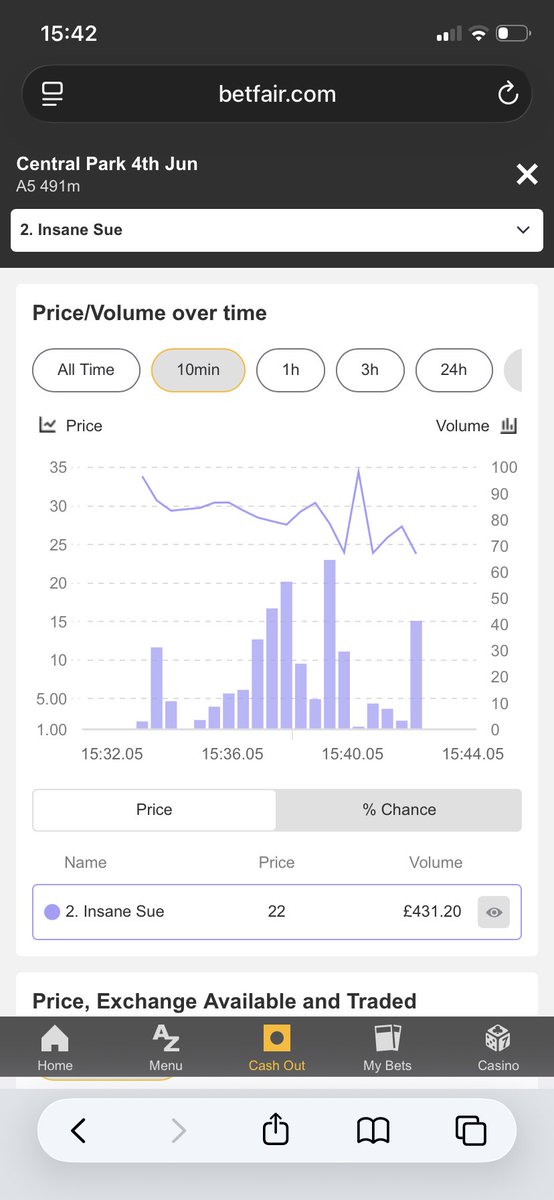Show the open tabs overview

pyautogui.click(x=470, y=1131)
